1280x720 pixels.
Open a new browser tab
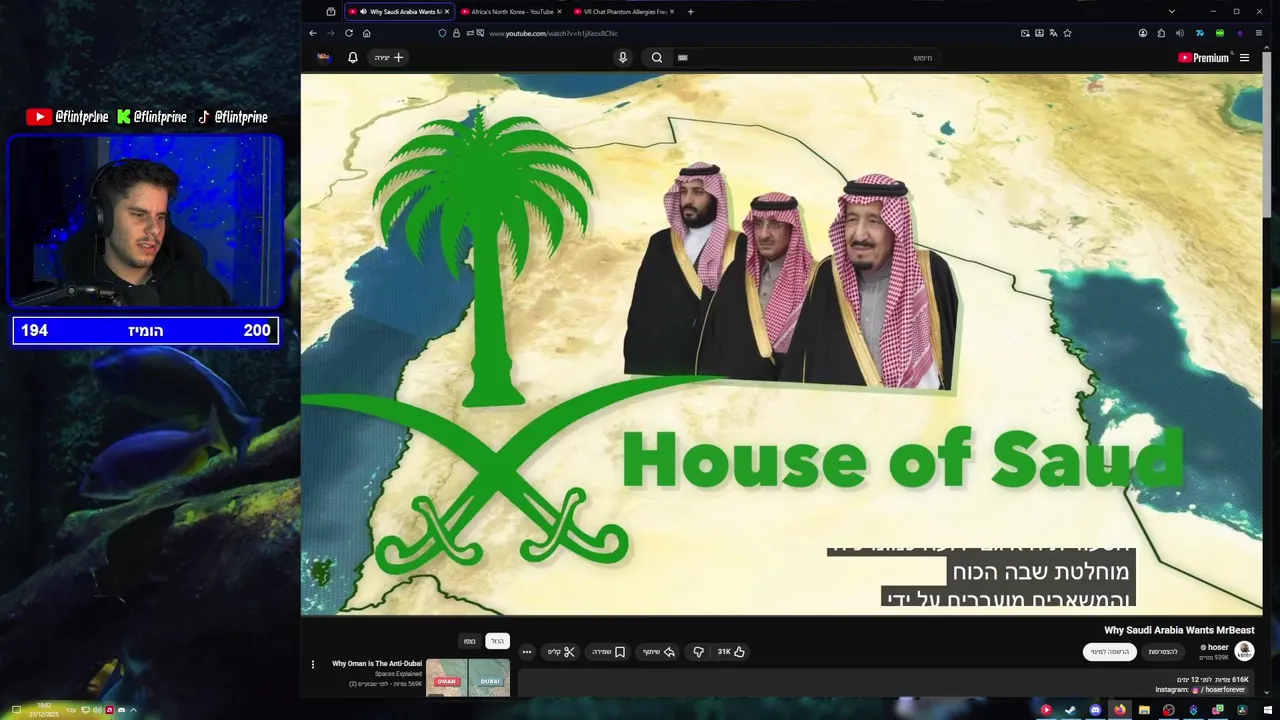click(x=690, y=12)
